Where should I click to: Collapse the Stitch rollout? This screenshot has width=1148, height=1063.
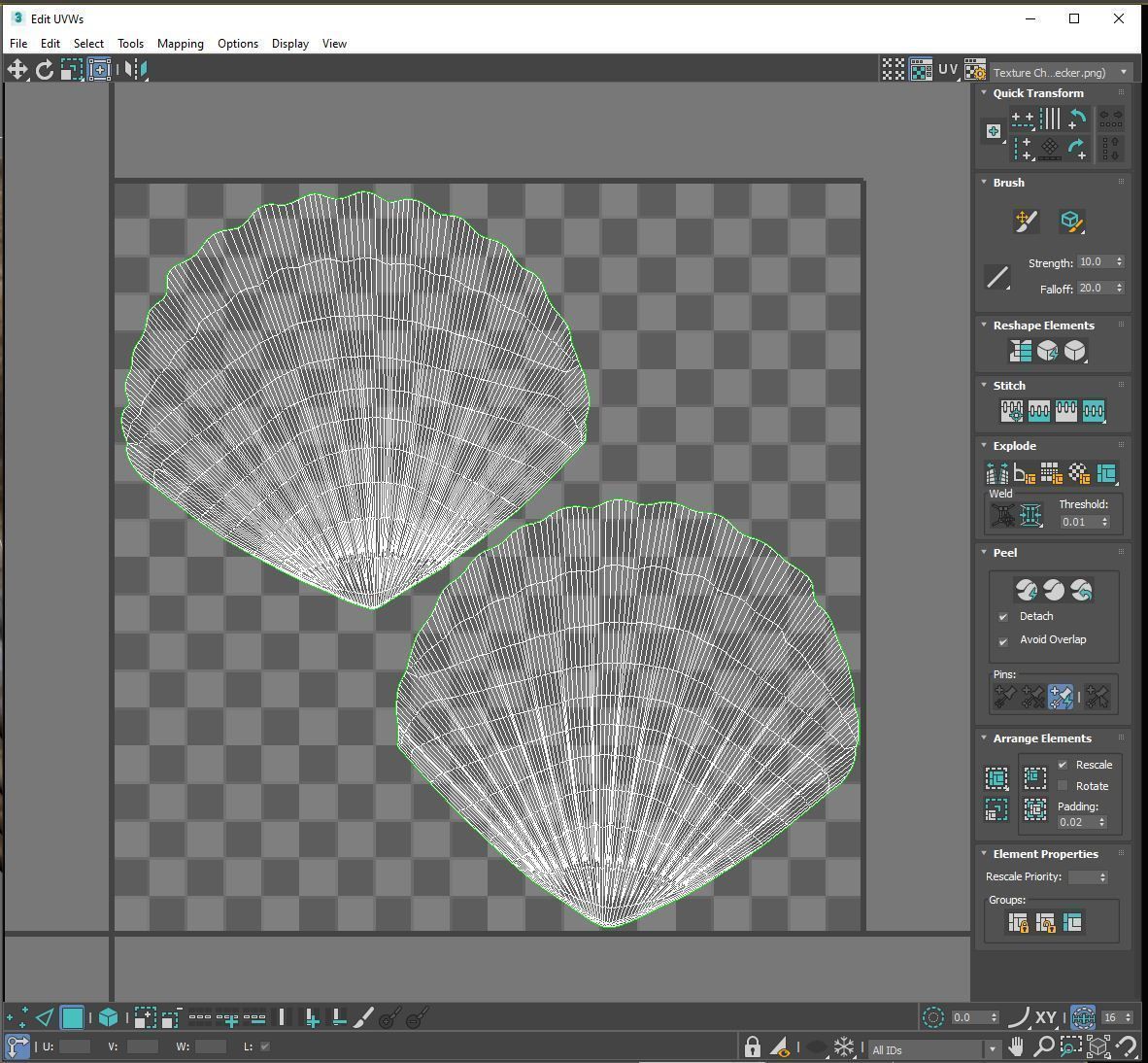click(984, 385)
